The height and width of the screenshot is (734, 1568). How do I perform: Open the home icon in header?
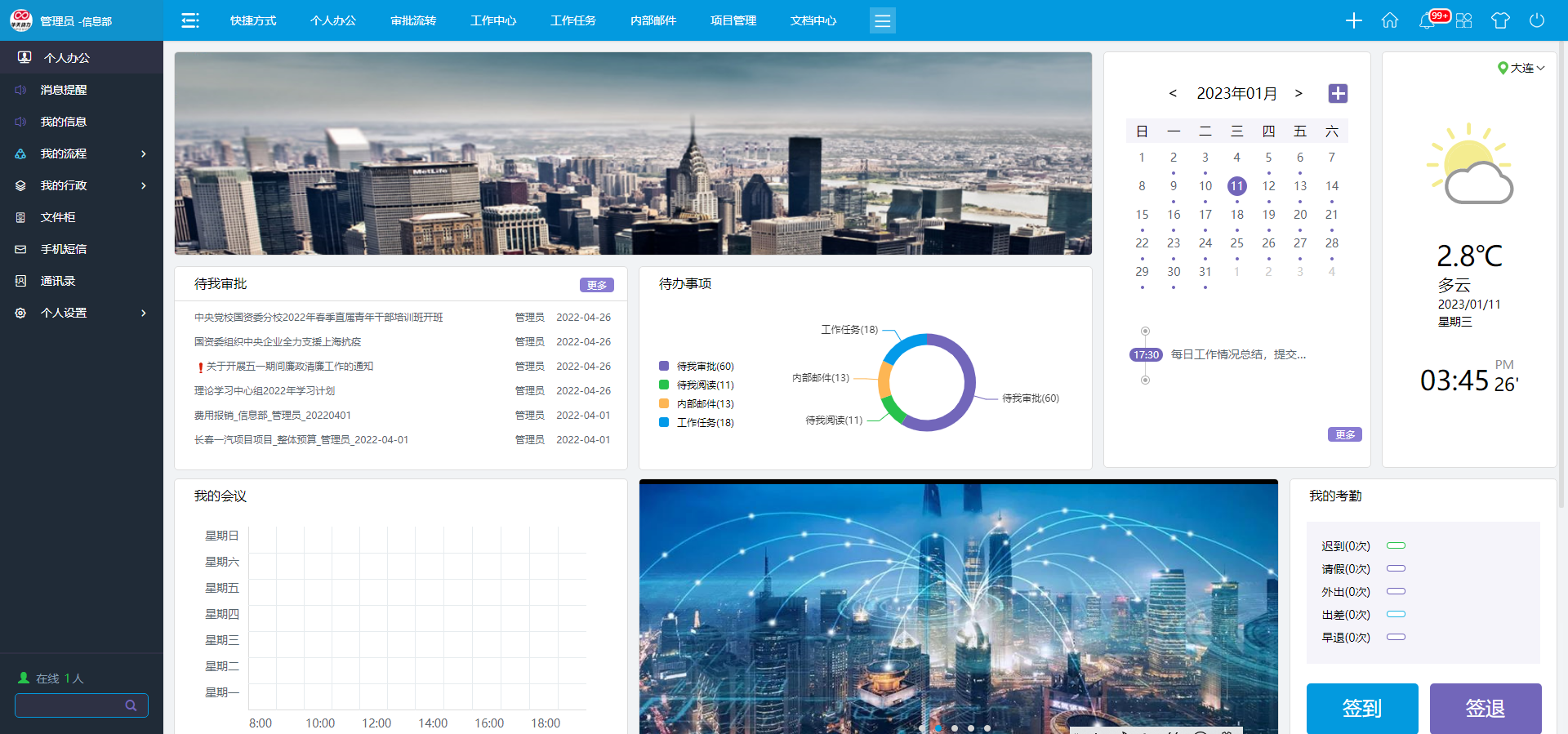click(x=1389, y=20)
